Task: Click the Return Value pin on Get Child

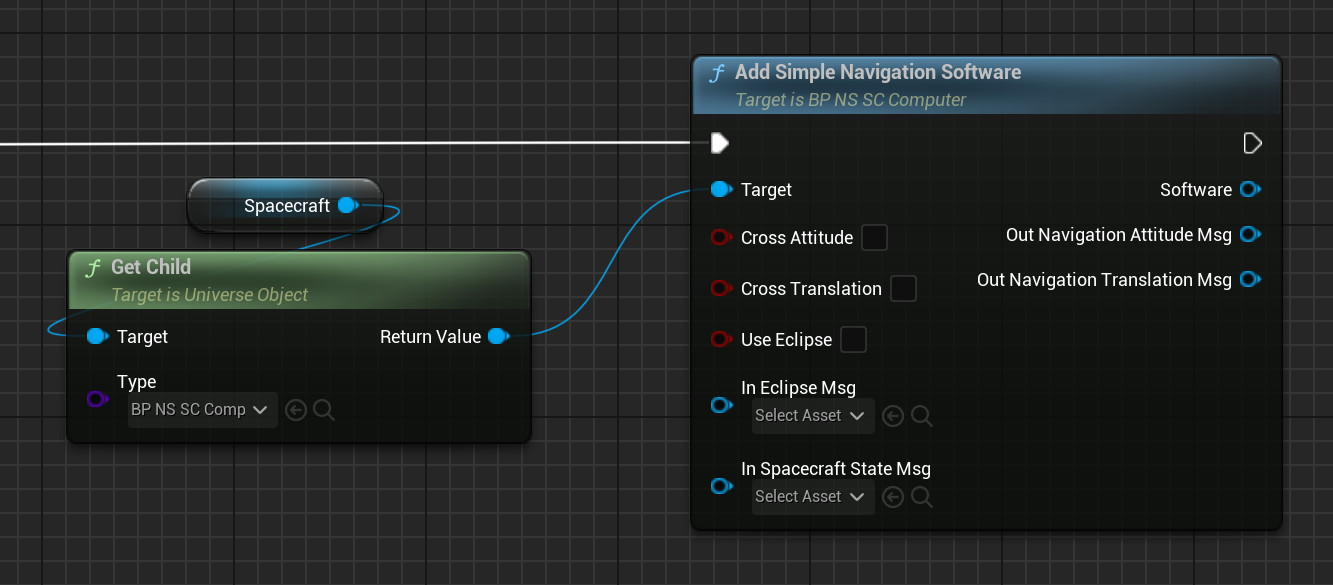Action: (x=497, y=337)
